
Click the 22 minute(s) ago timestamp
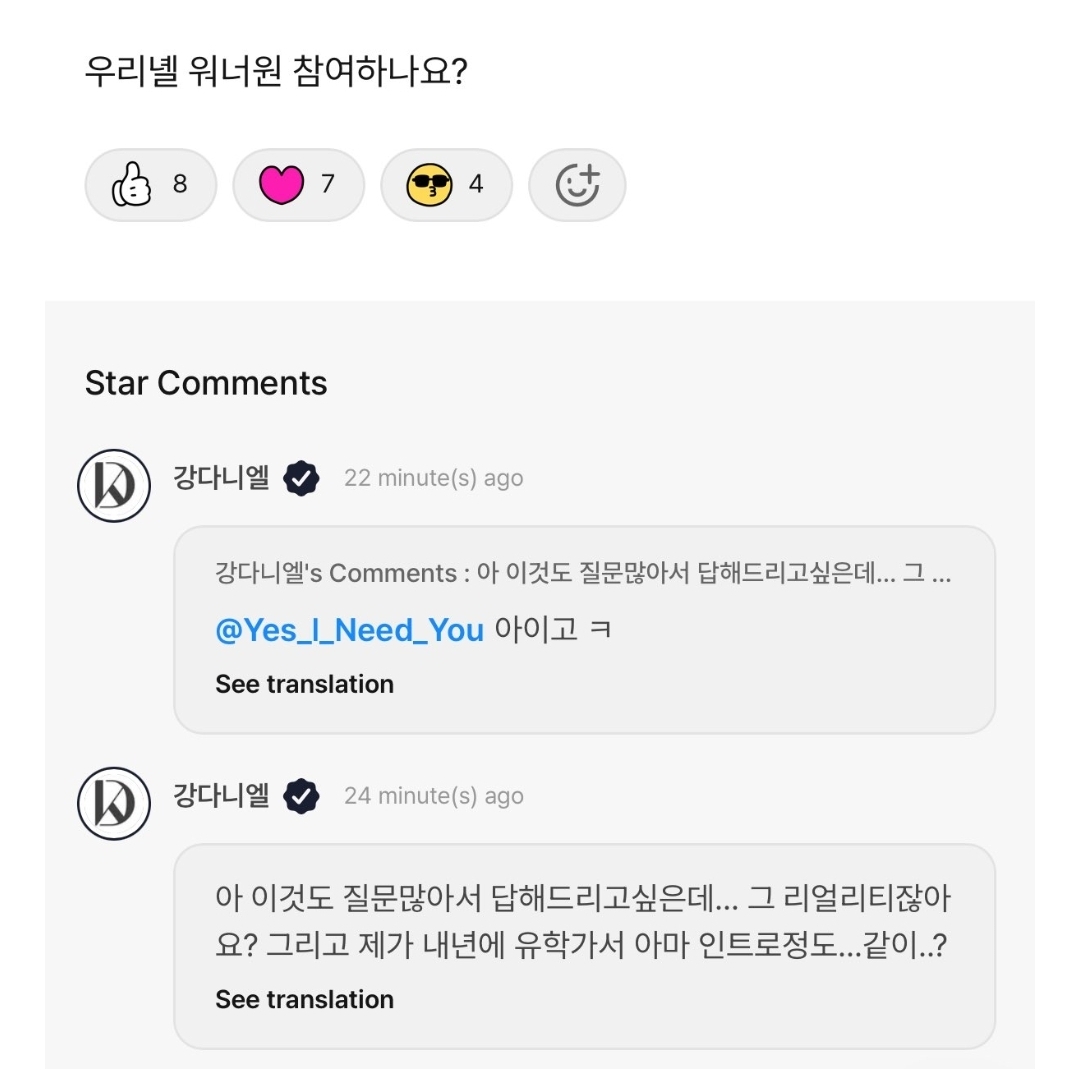tap(434, 478)
